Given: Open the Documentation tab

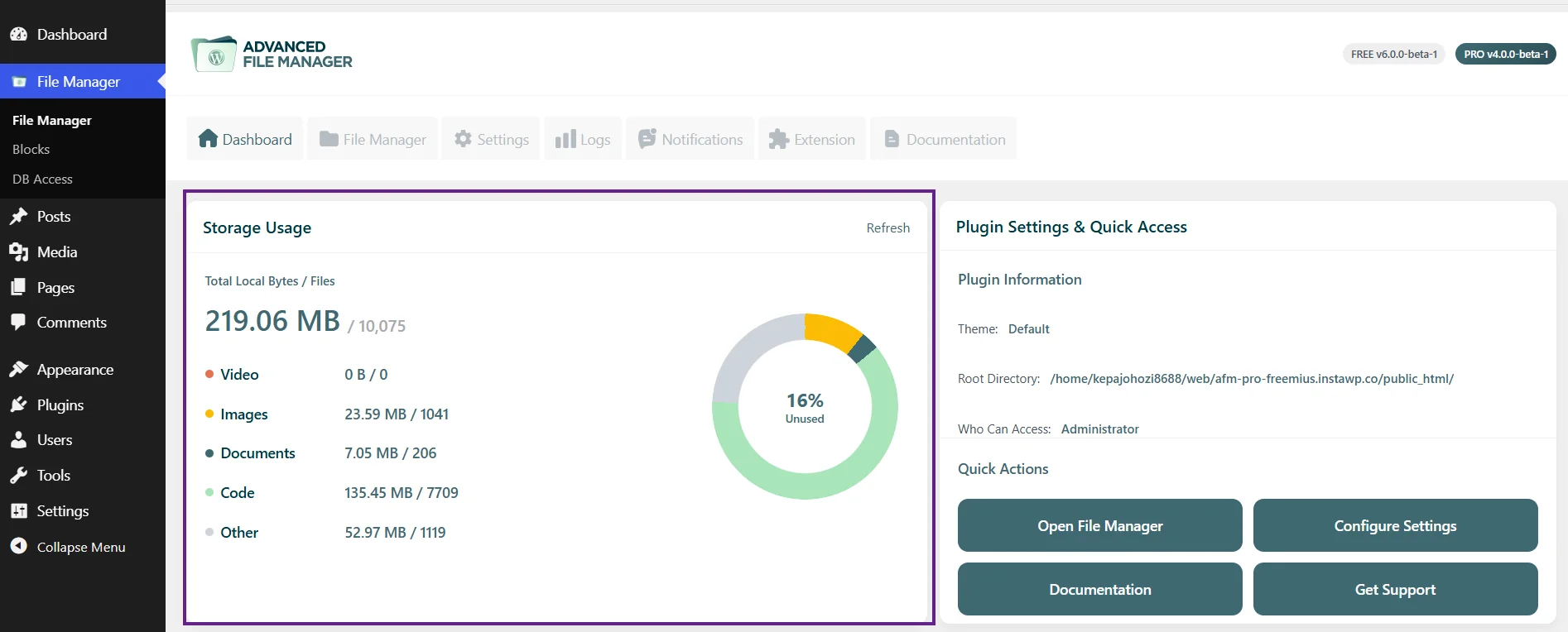Looking at the screenshot, I should [x=943, y=139].
